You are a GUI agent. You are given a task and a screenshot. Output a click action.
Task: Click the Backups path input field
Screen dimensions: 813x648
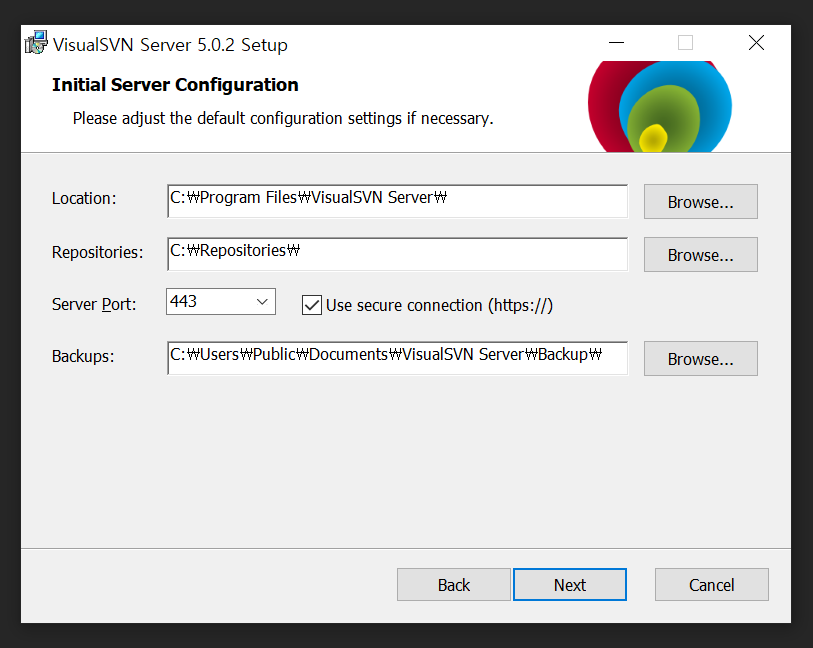(x=398, y=358)
